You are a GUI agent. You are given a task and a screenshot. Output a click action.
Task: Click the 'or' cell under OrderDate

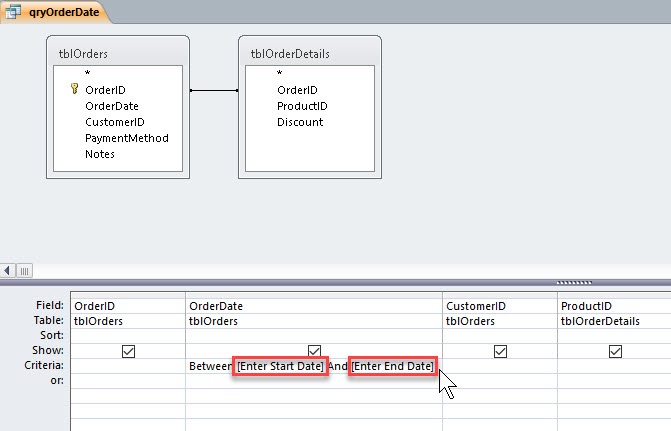pyautogui.click(x=314, y=381)
